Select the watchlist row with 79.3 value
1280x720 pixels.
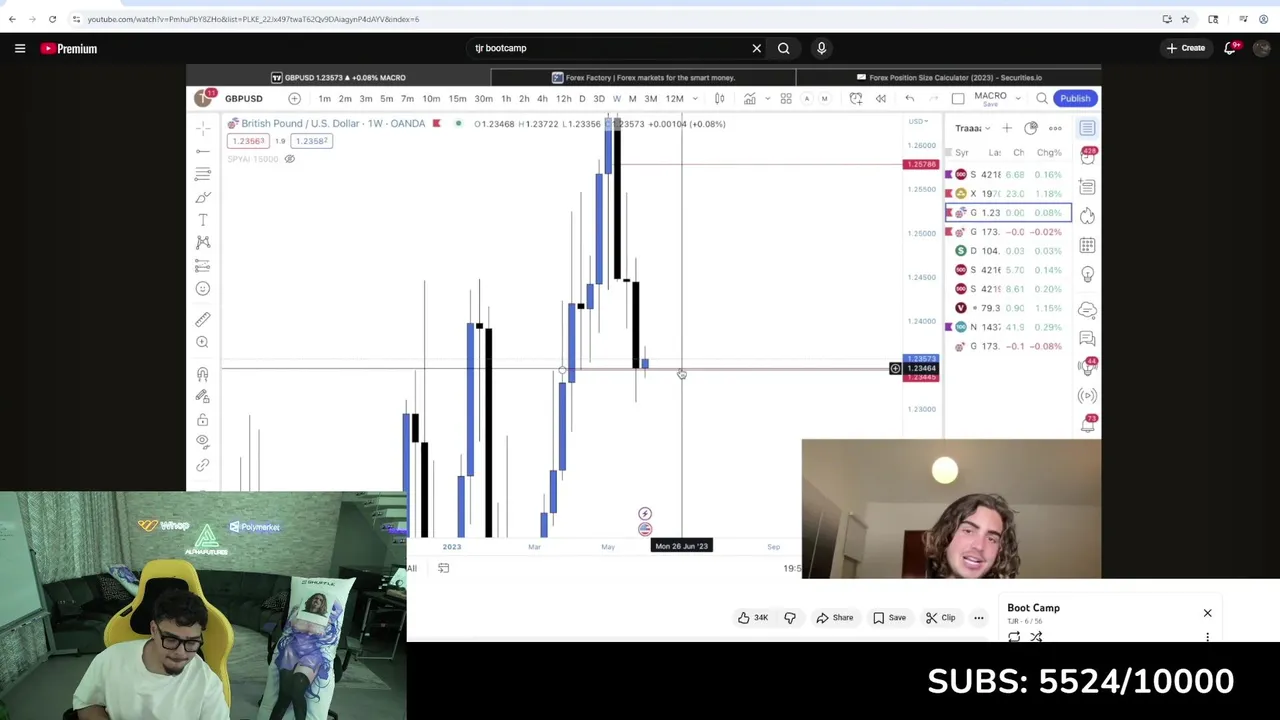[x=1008, y=308]
